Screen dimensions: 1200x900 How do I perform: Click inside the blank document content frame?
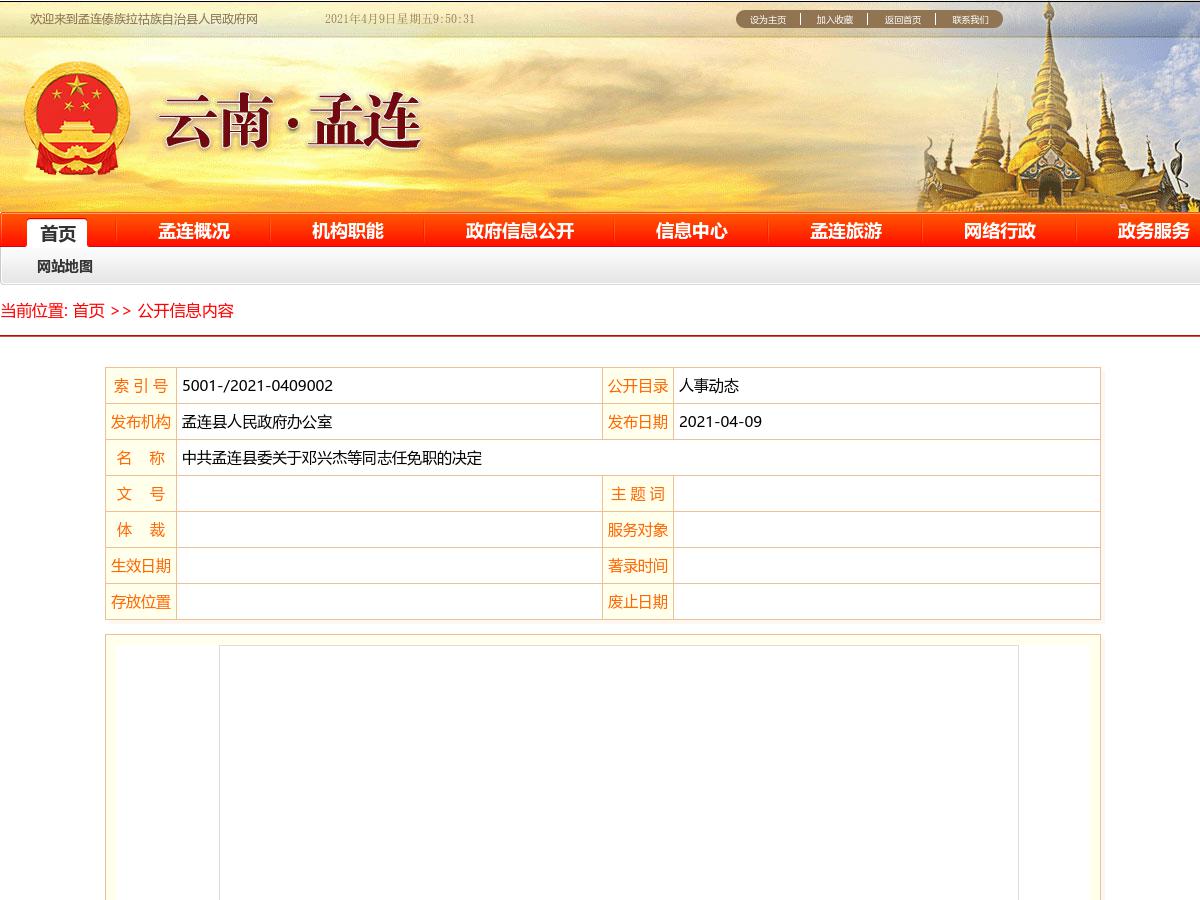619,772
